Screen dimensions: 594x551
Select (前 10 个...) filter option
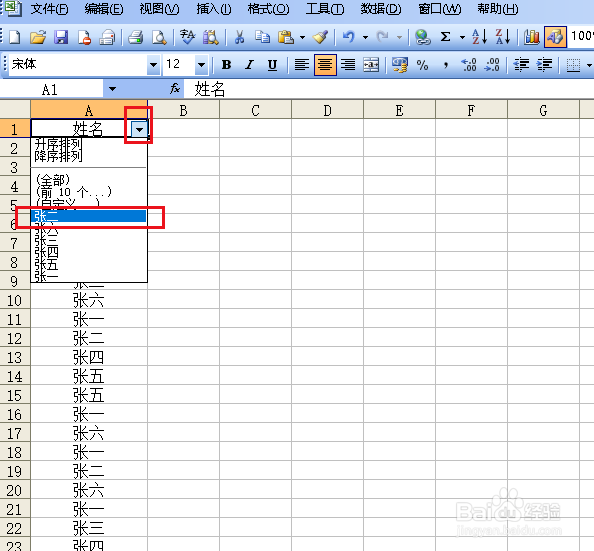[74, 191]
